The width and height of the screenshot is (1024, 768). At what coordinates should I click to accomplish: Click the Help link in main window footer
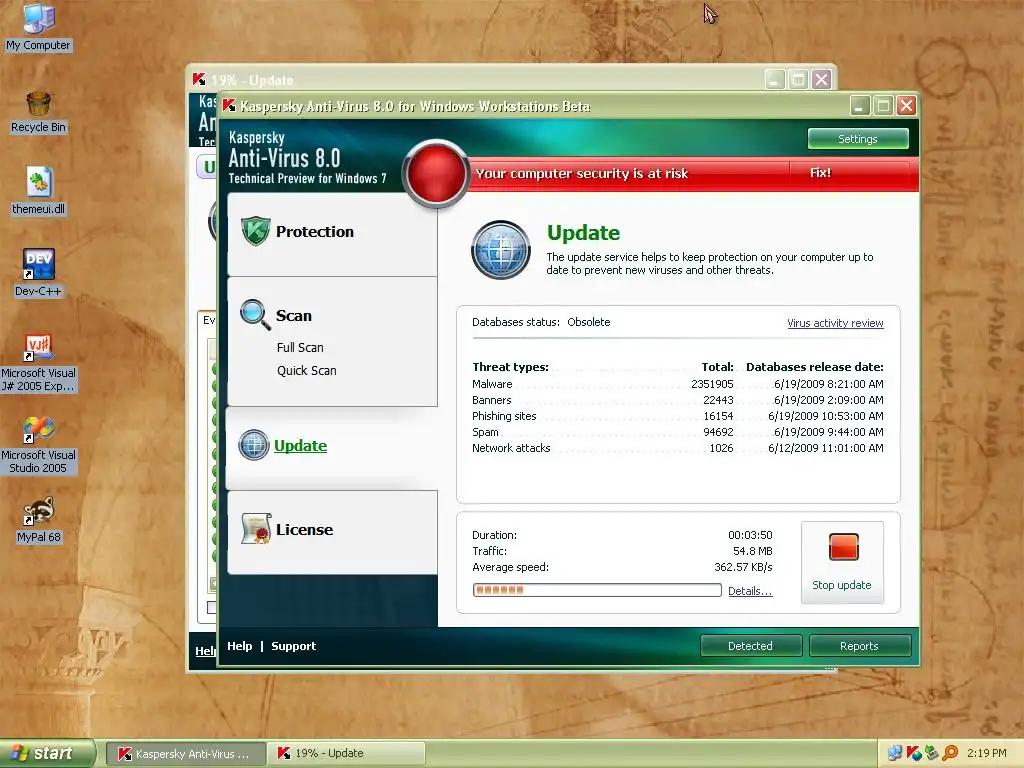240,646
